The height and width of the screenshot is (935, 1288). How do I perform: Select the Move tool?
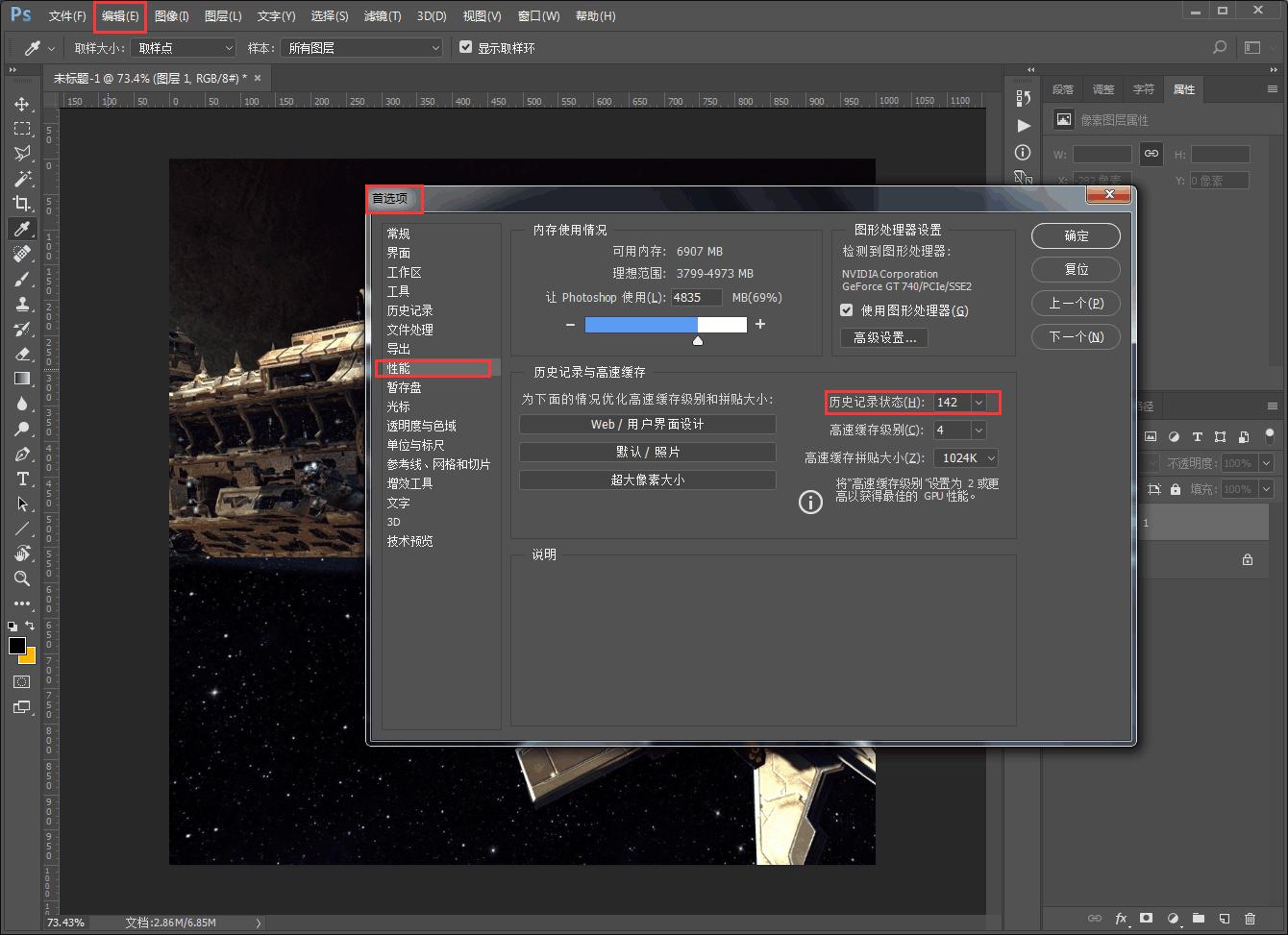tap(21, 104)
